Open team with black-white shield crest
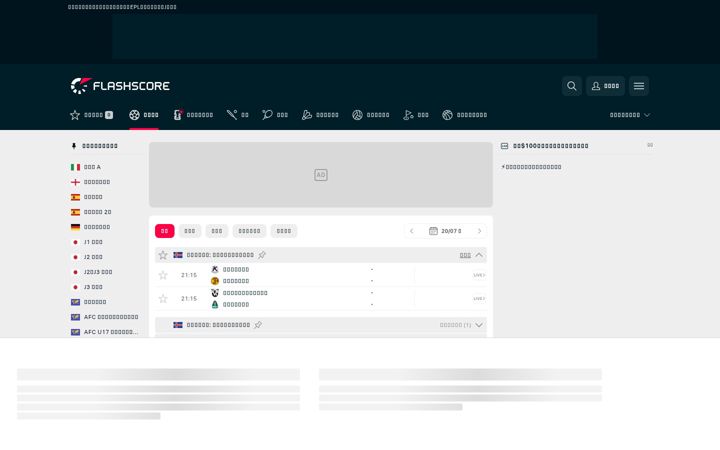 click(239, 293)
